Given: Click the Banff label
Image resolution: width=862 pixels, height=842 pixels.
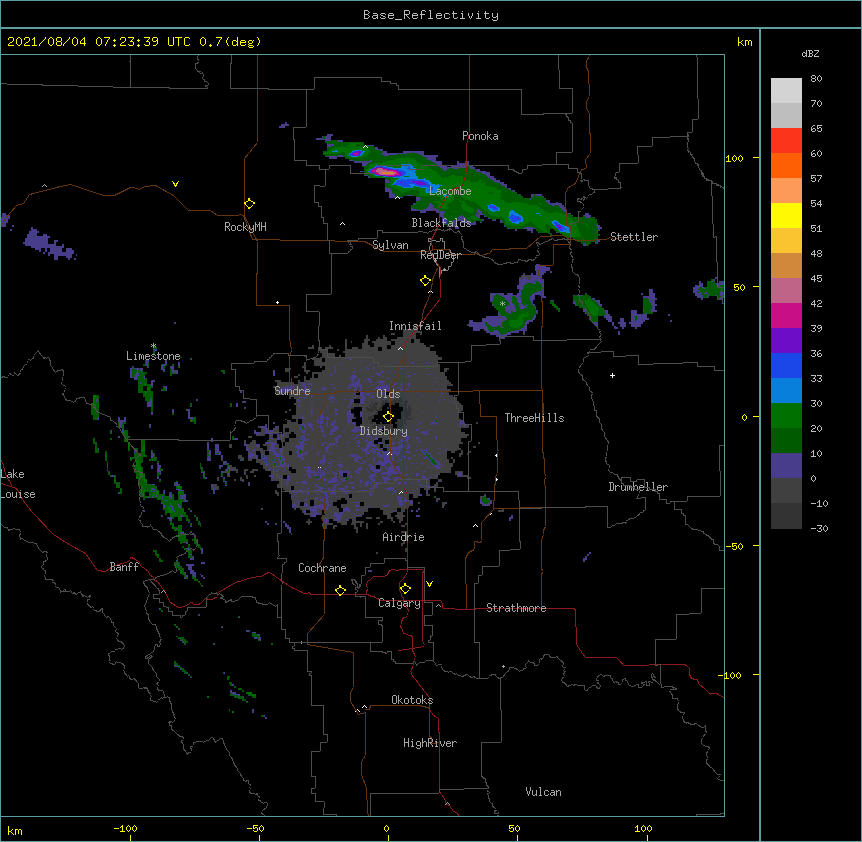Looking at the screenshot, I should tap(124, 567).
